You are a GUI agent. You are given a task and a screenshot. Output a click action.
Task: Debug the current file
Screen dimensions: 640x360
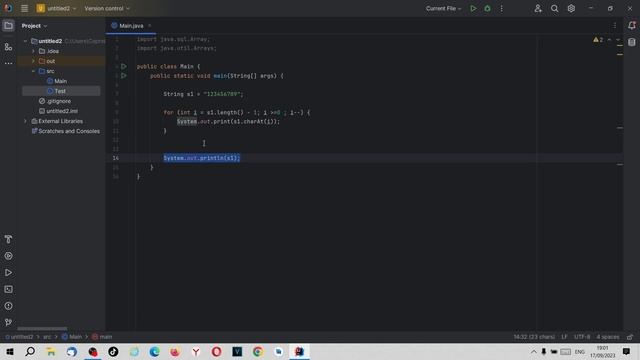point(487,8)
